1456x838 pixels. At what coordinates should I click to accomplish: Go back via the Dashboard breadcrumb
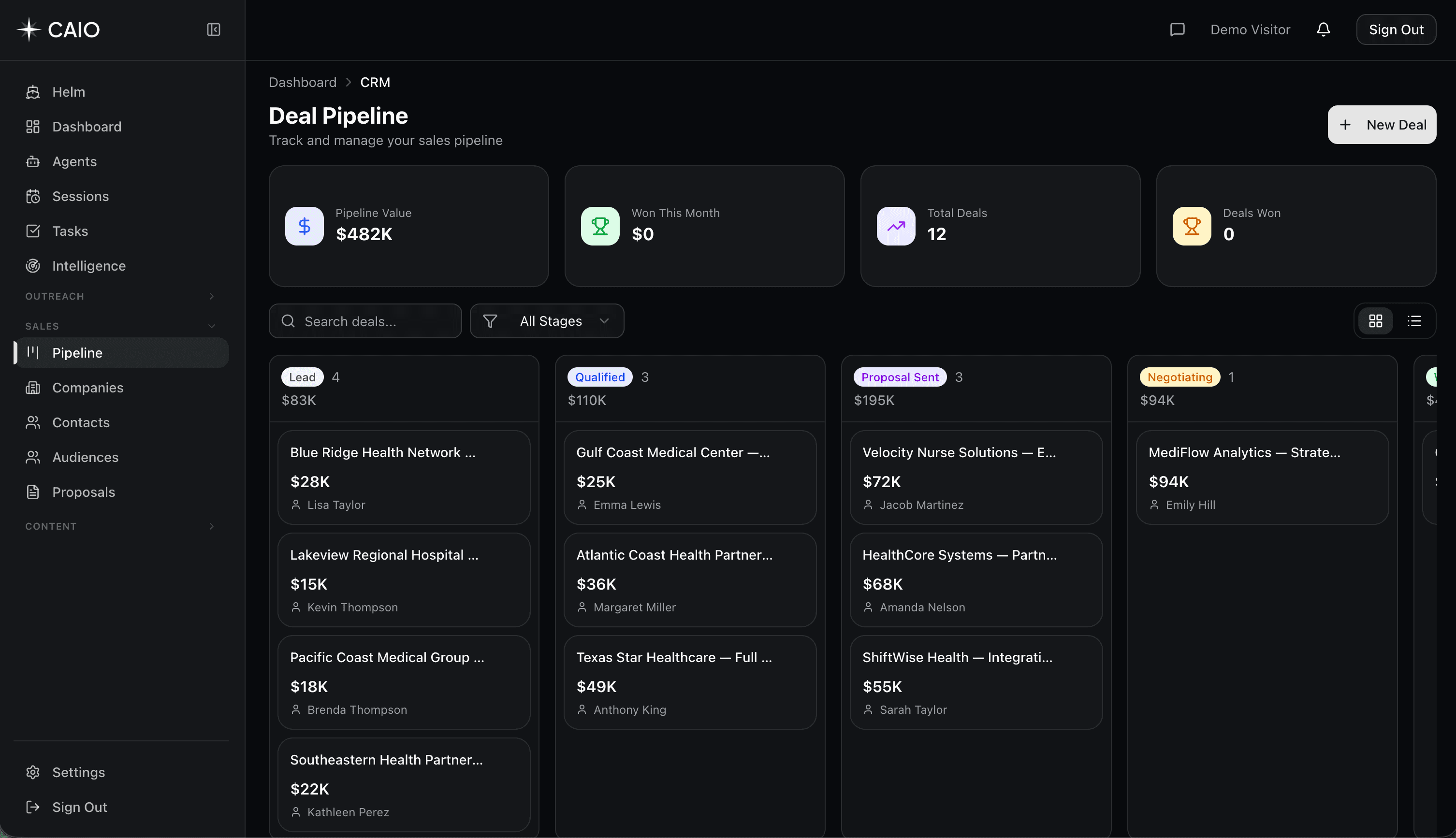coord(302,82)
